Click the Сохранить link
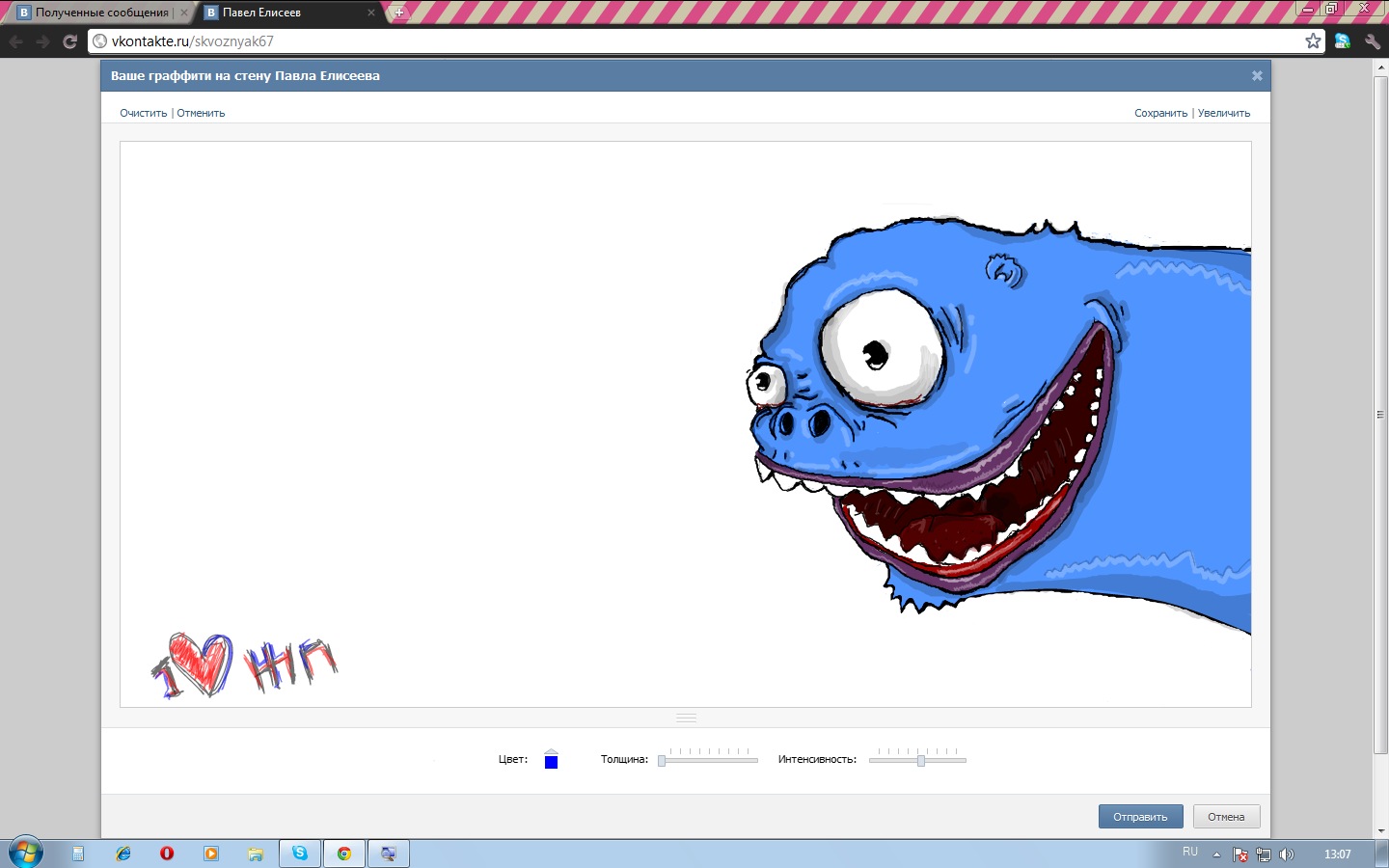 pos(1160,113)
